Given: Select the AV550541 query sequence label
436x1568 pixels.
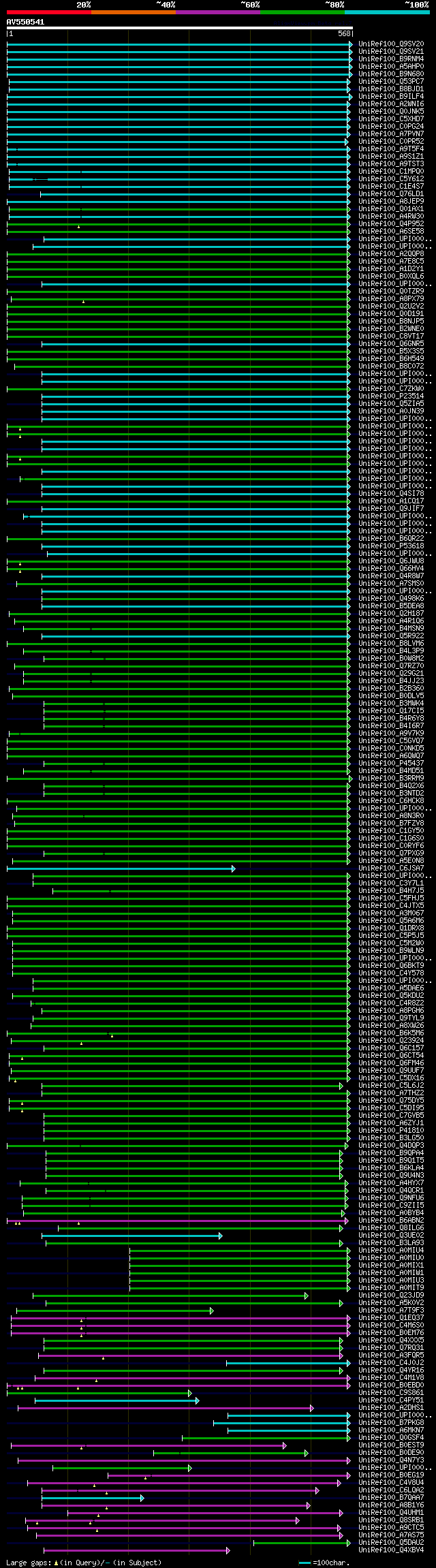Looking at the screenshot, I should coord(26,22).
